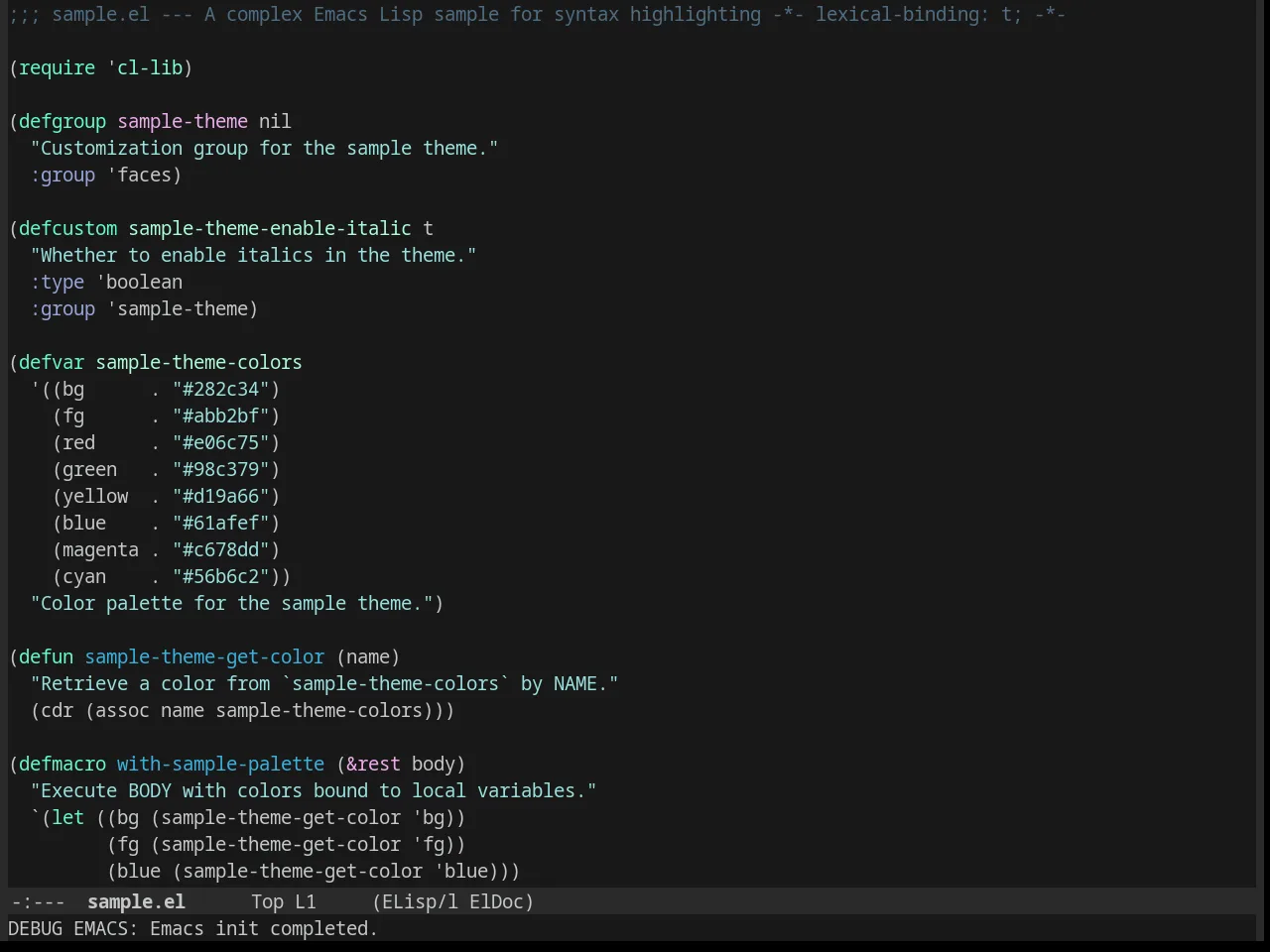Click the "#282c34" bg color string
1270x952 pixels.
(221, 389)
